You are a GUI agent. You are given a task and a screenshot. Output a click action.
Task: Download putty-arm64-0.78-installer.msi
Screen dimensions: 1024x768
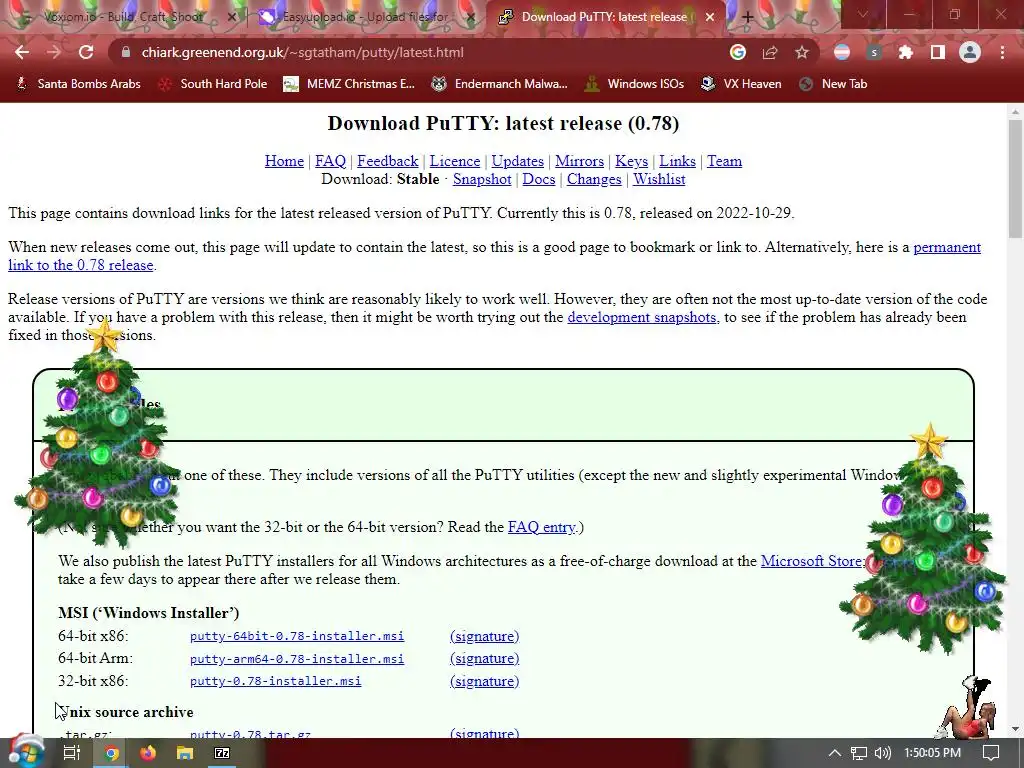click(297, 659)
